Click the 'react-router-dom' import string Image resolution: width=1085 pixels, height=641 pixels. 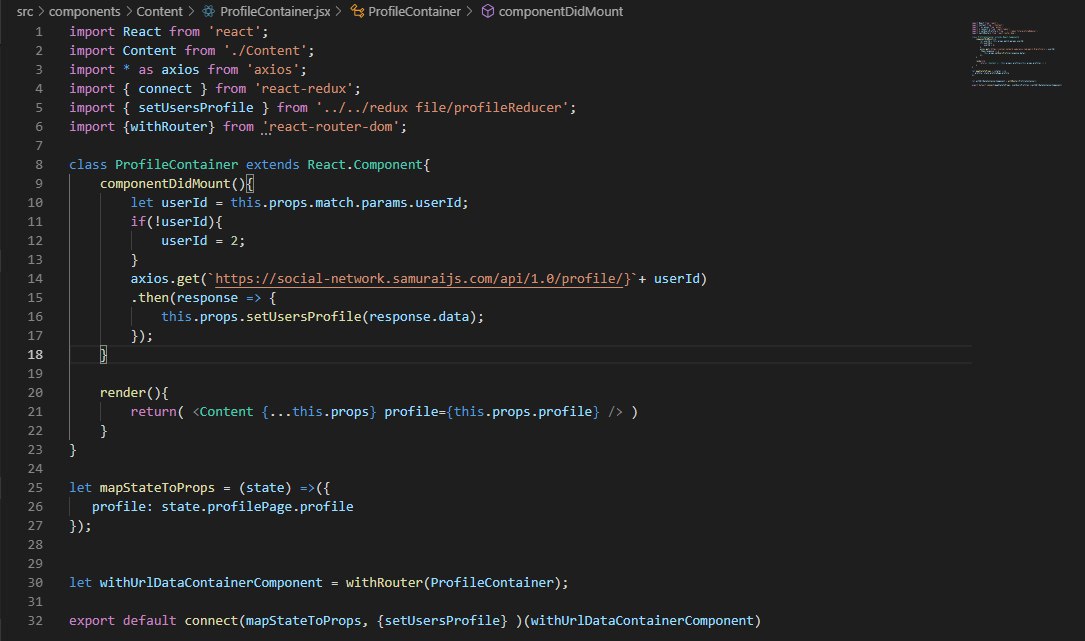331,127
